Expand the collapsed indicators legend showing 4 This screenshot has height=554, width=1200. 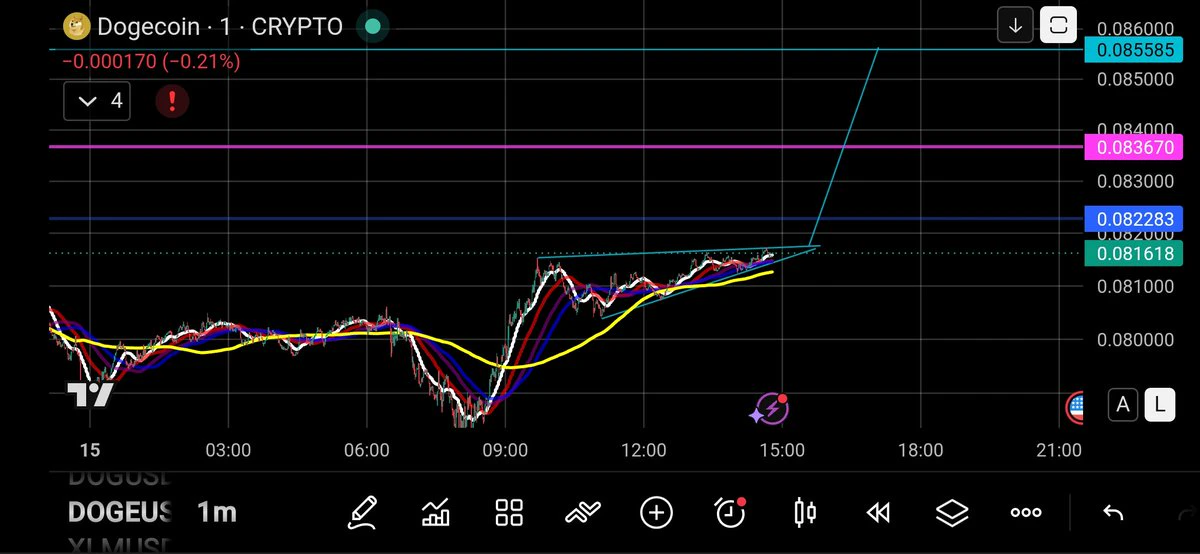pos(96,100)
